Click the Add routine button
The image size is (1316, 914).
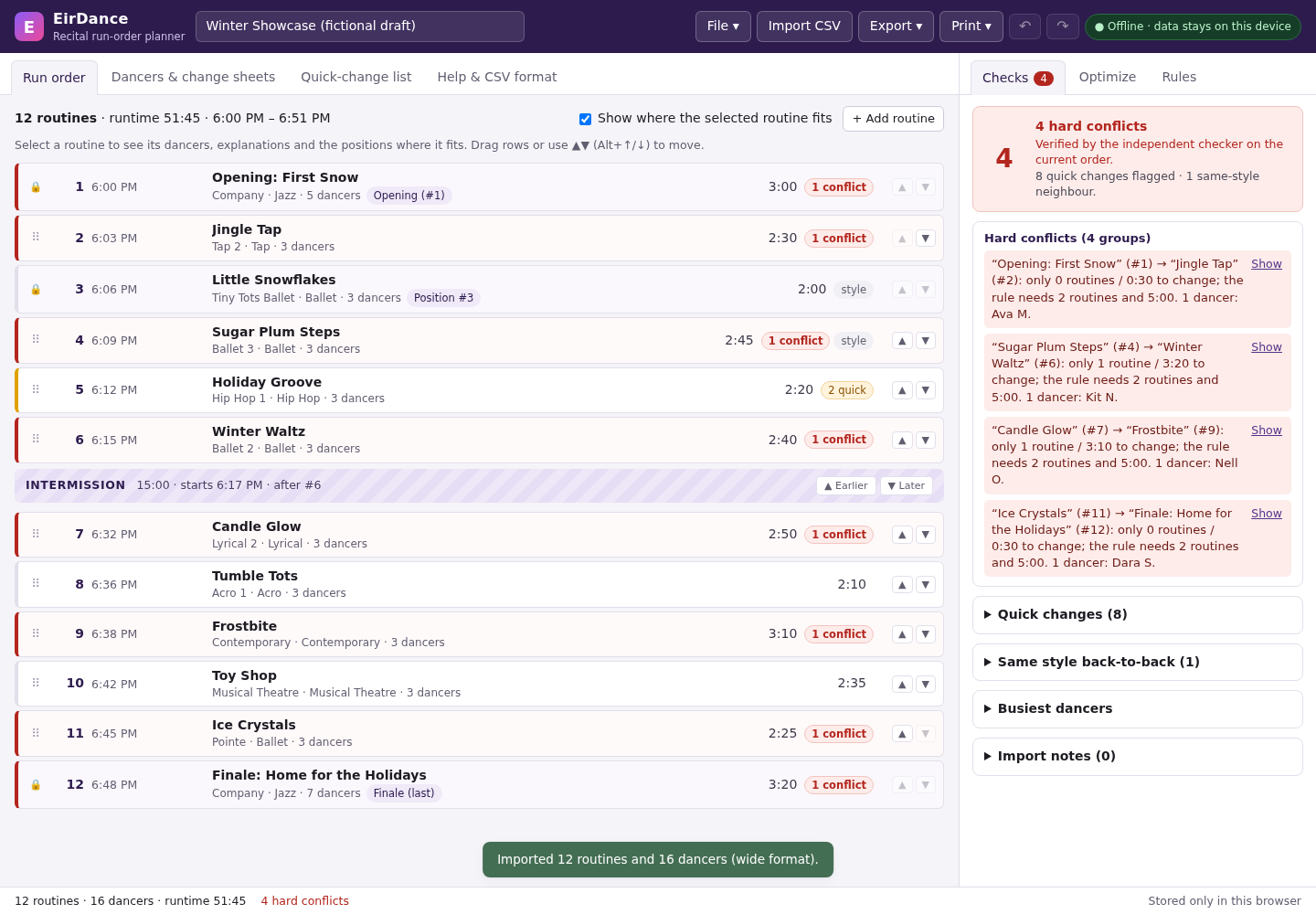893,119
